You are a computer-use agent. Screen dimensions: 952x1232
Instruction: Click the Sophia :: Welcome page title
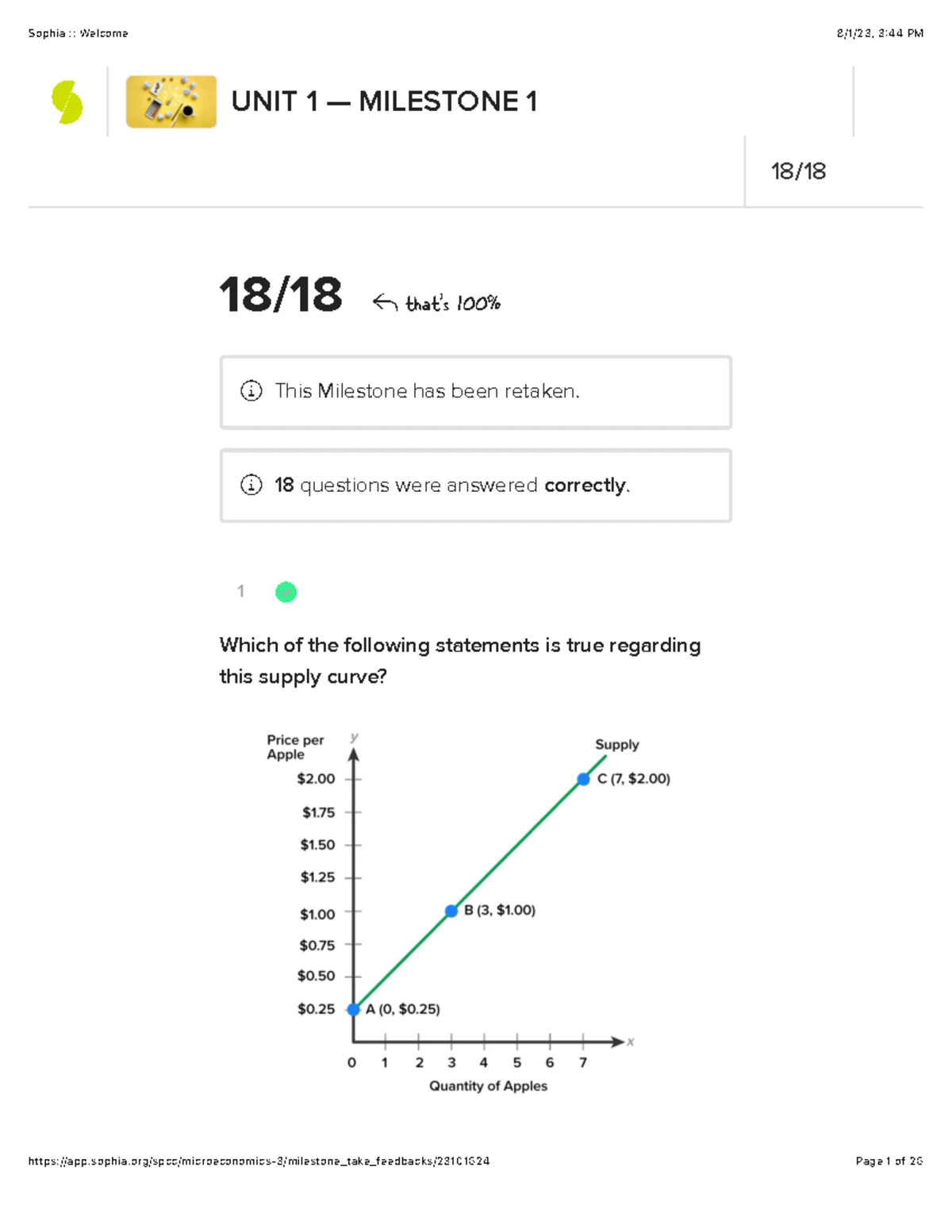click(78, 33)
